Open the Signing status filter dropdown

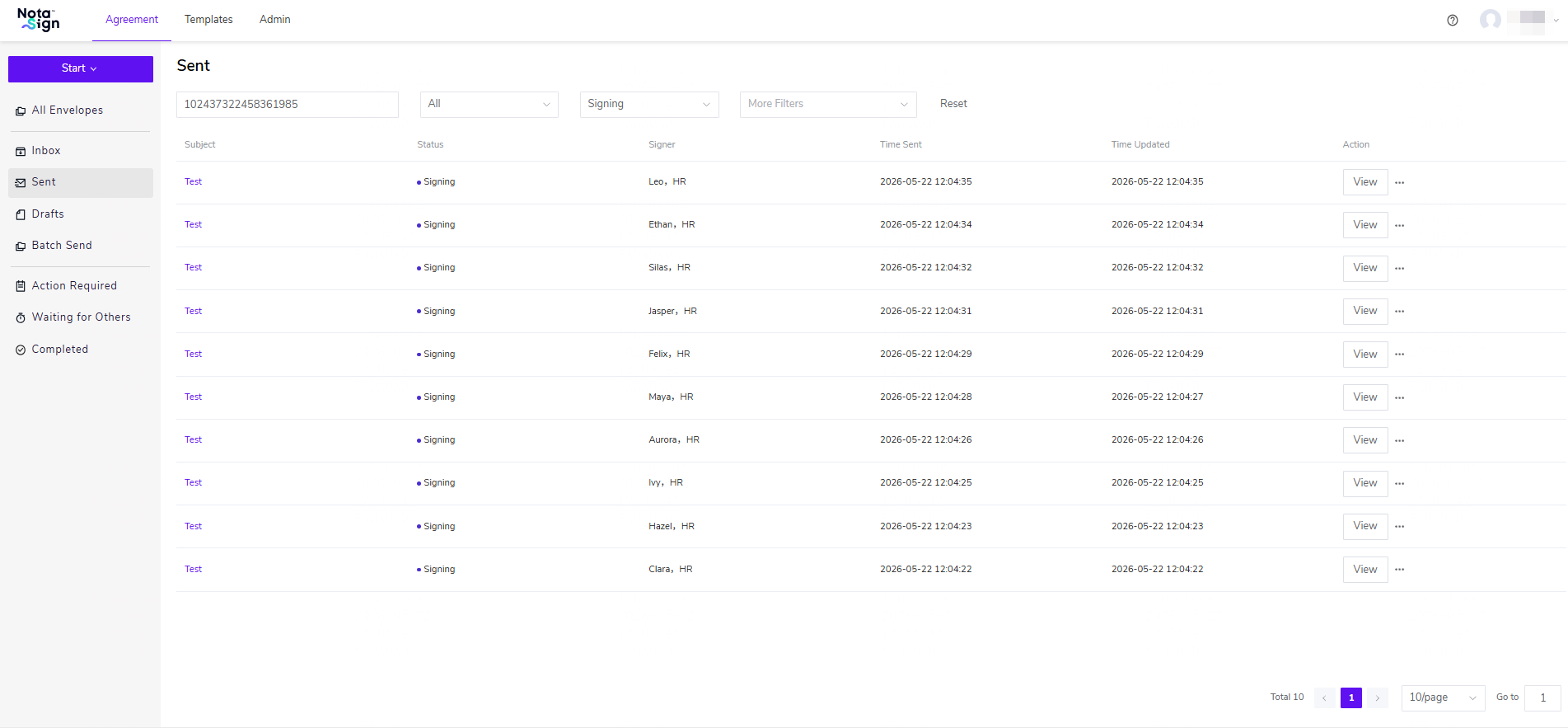(x=649, y=104)
